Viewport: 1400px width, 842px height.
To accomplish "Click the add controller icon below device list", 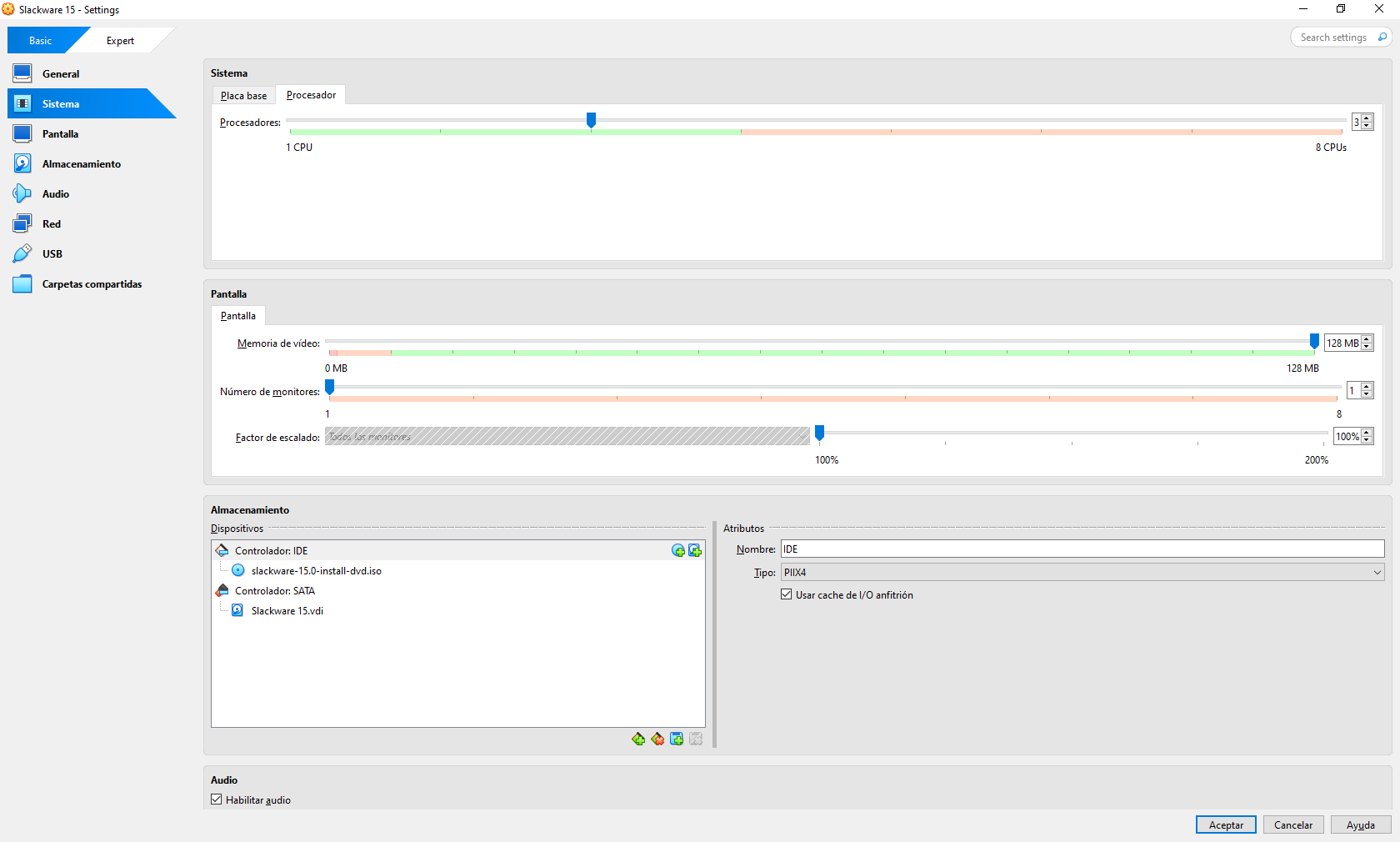I will coord(638,739).
